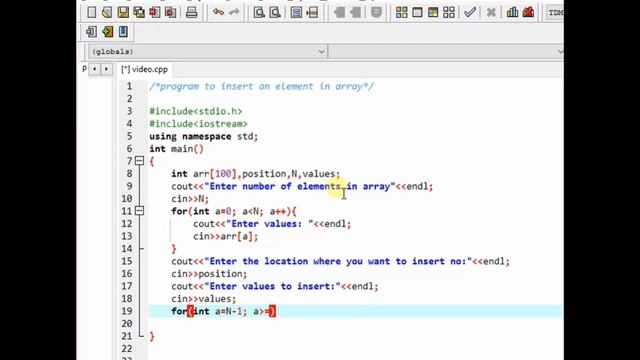The image size is (640, 360).
Task: Click the Toggle bookmarks green arrow icon
Action: click(107, 31)
